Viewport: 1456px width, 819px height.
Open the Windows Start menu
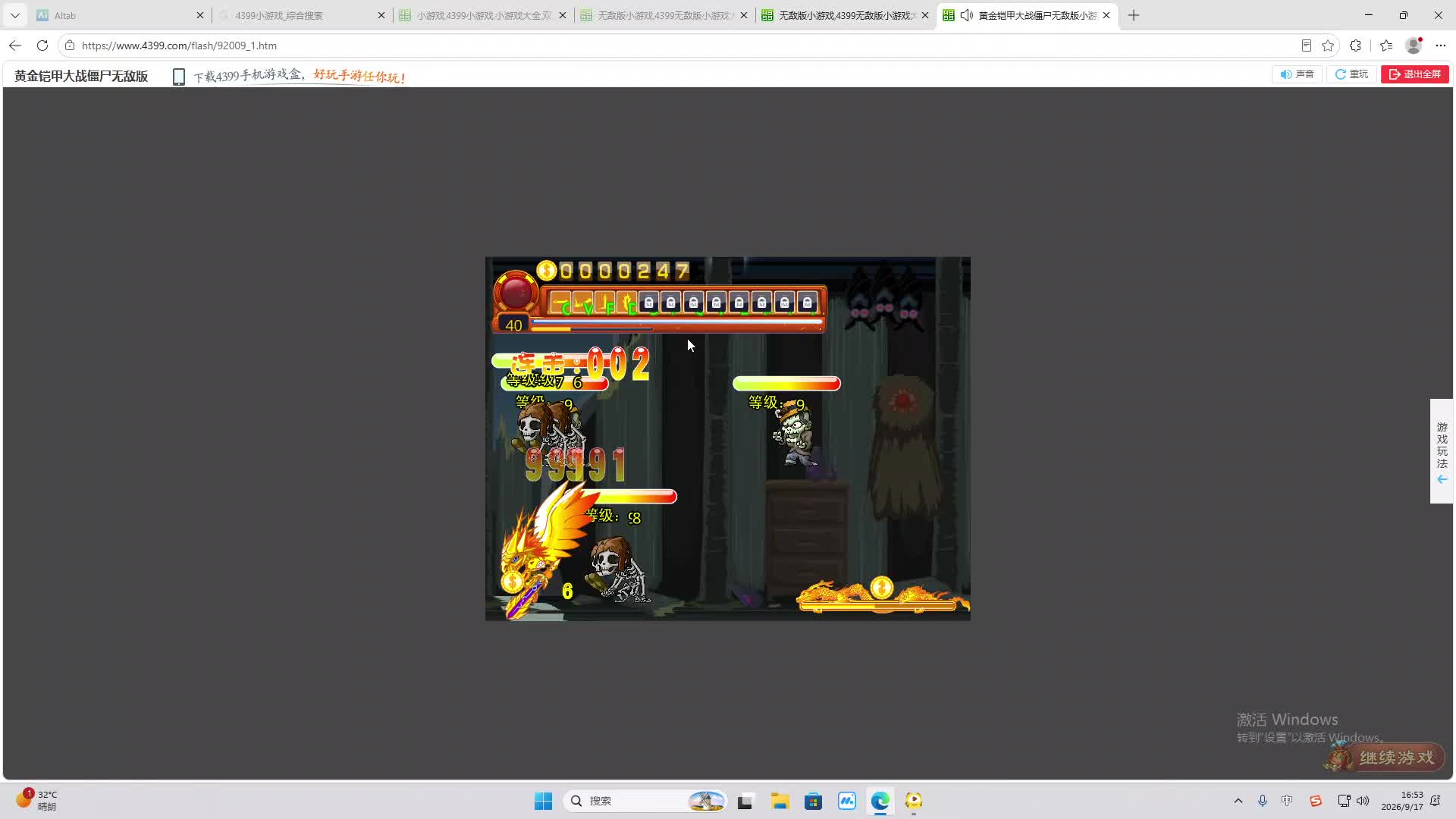pyautogui.click(x=544, y=801)
